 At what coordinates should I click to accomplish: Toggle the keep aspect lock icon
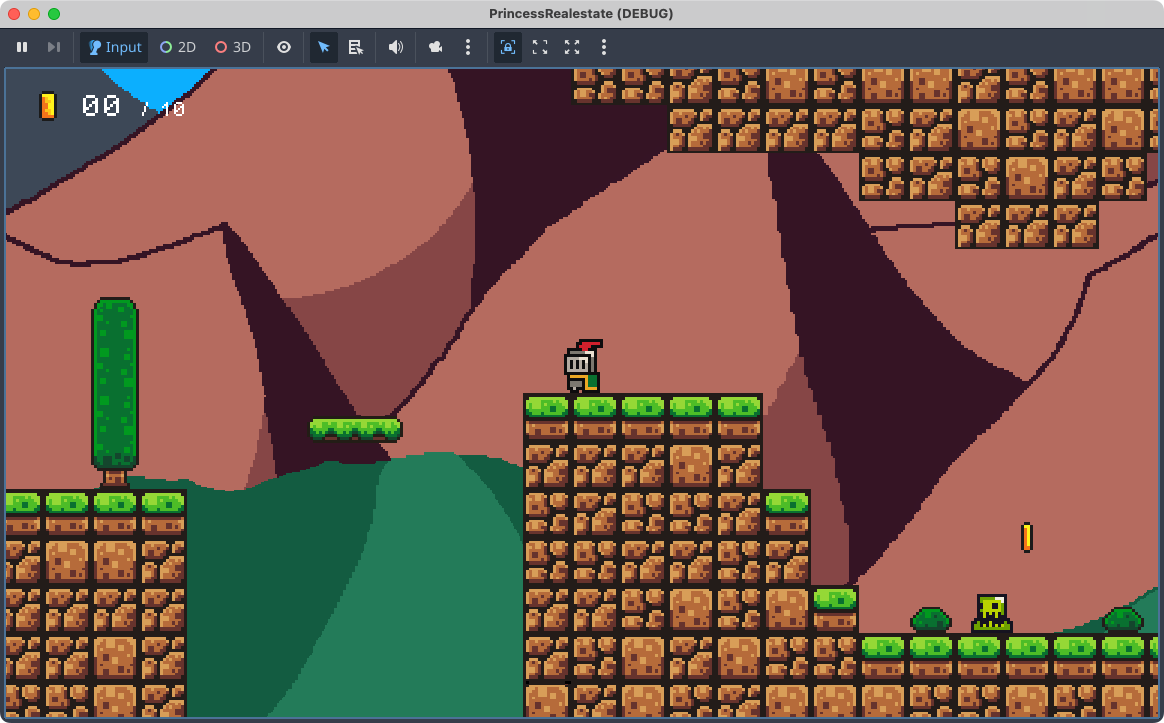pyautogui.click(x=508, y=47)
